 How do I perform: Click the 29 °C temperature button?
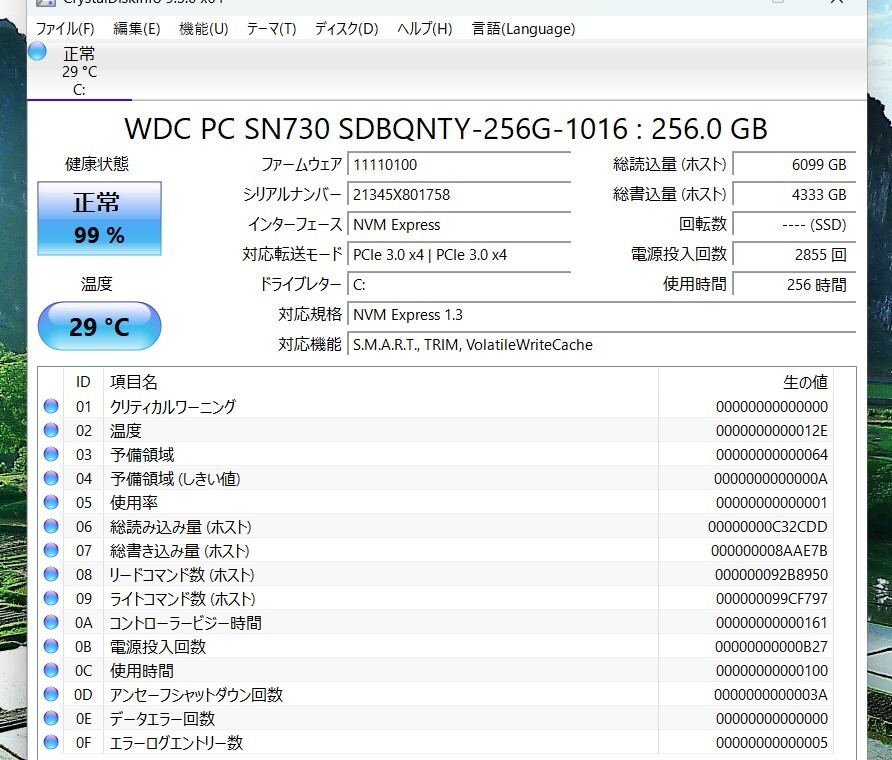pos(100,326)
